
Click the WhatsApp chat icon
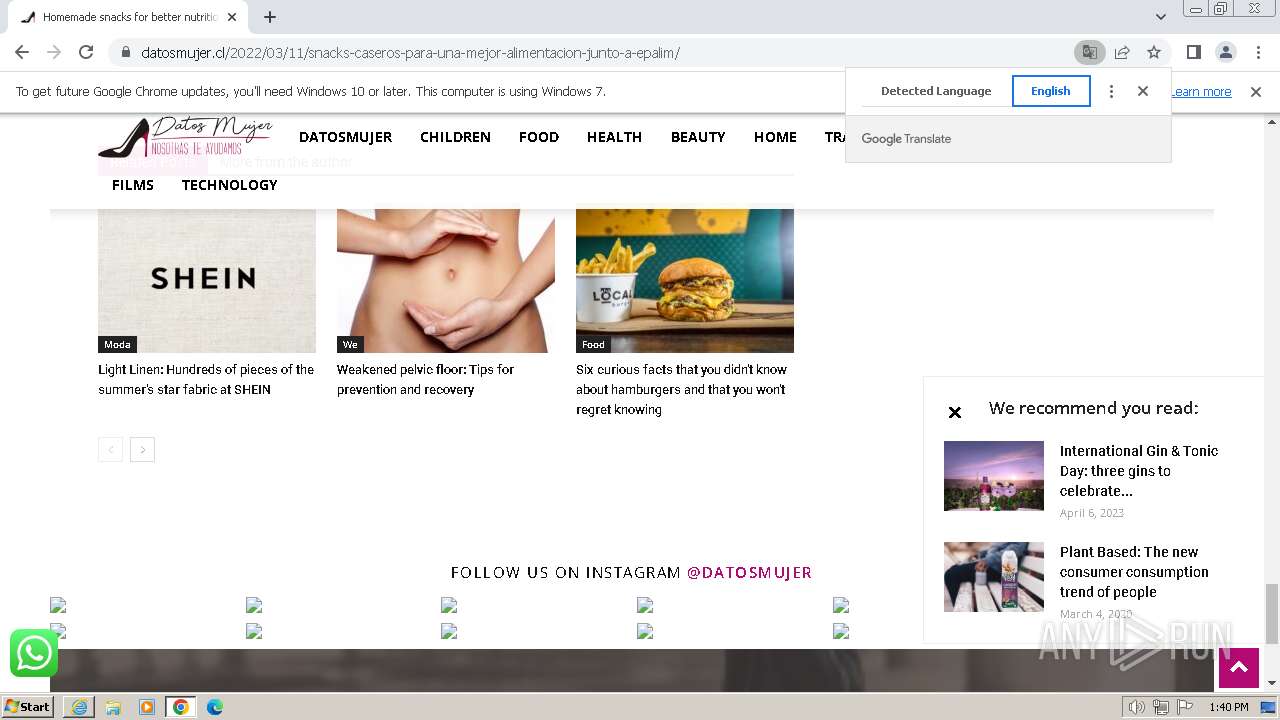(34, 653)
